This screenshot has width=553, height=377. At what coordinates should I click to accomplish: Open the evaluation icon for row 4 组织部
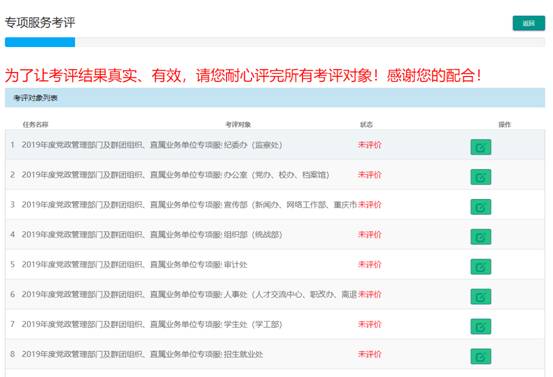click(481, 237)
